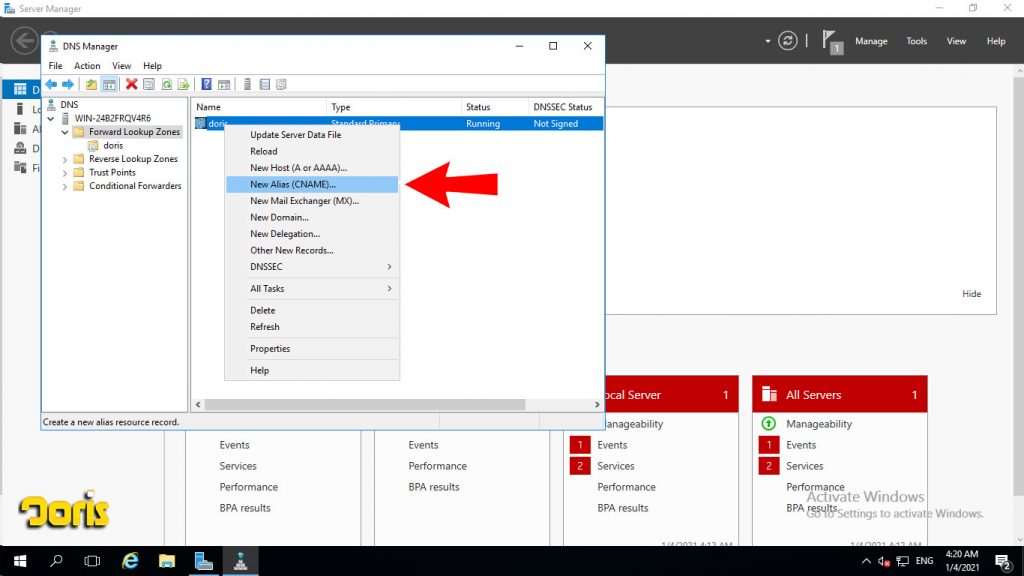
Task: Expand the Conditional Forwarders node
Action: [x=65, y=186]
